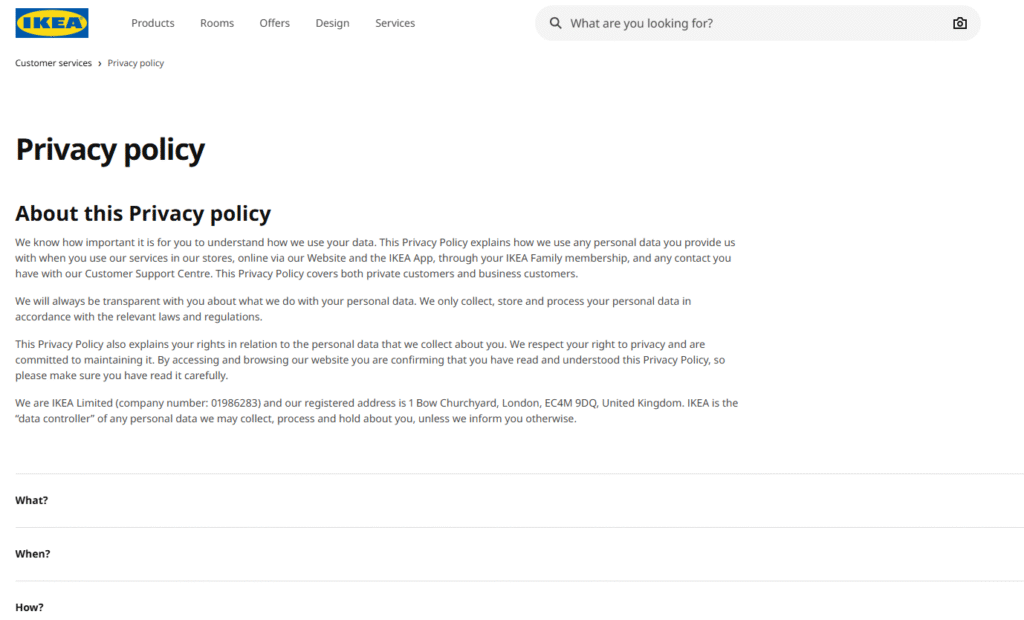This screenshot has width=1024, height=620.
Task: Click the magnifying glass search icon
Action: 556,23
